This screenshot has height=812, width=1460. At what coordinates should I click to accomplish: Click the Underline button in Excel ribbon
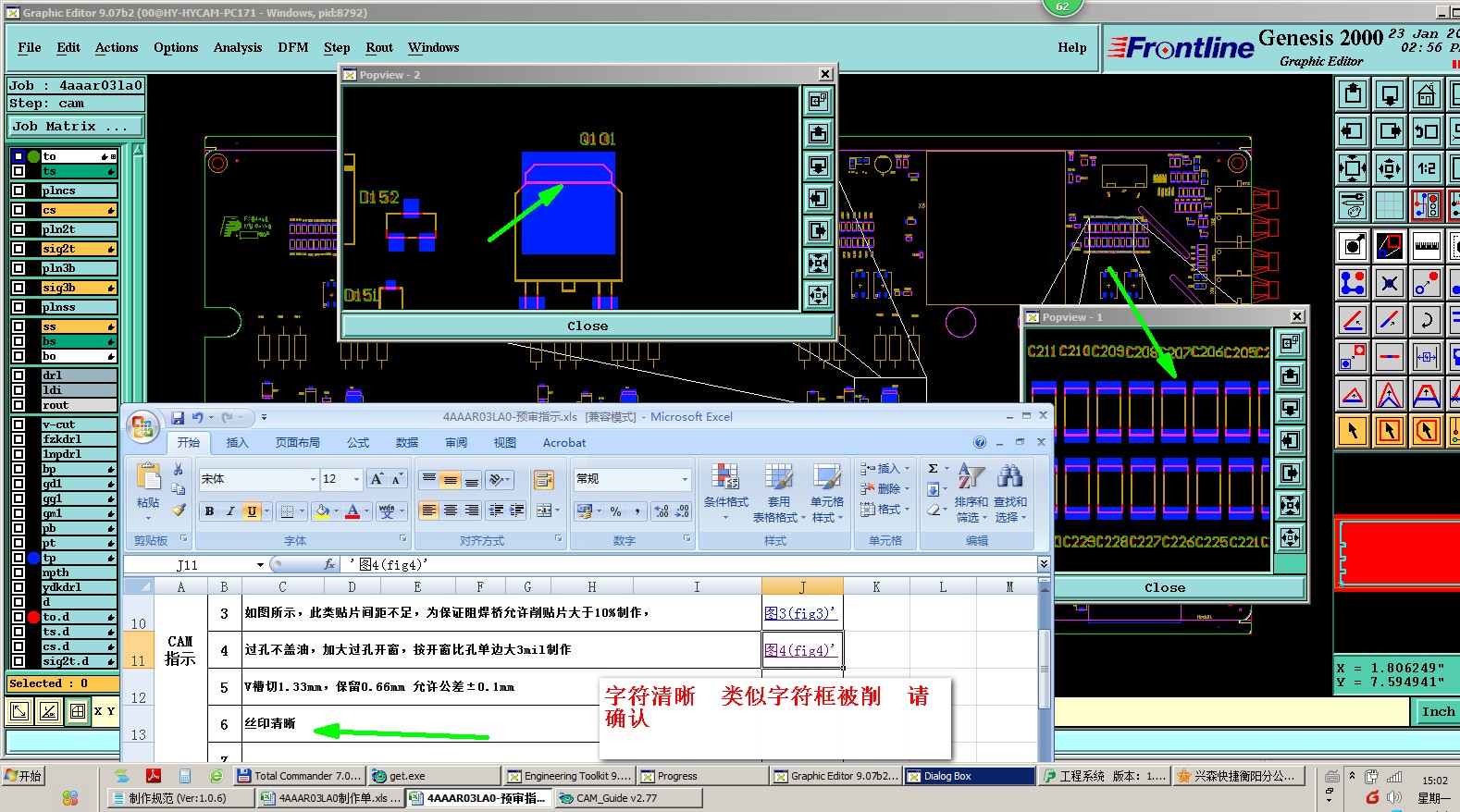pos(252,511)
